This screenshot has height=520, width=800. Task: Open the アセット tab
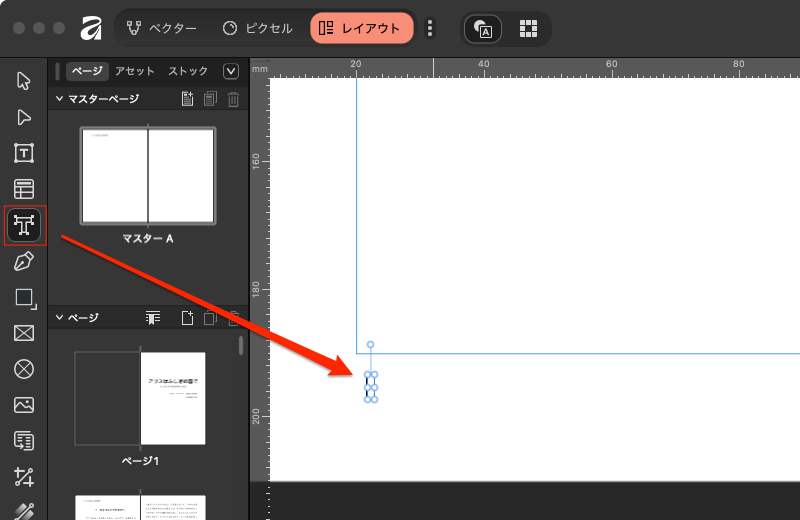point(134,71)
